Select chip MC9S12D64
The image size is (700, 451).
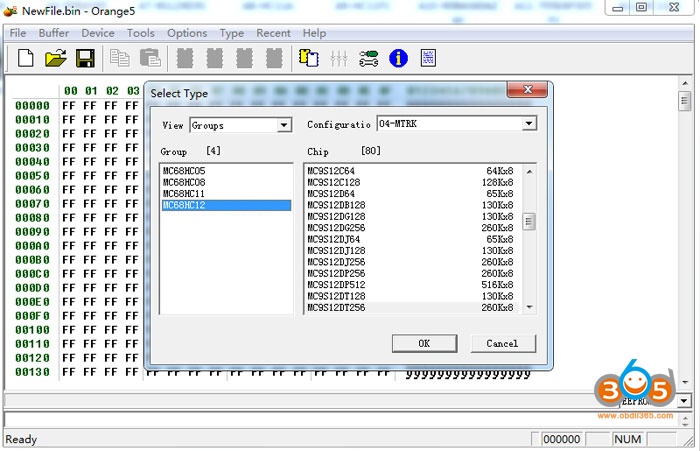coord(411,194)
